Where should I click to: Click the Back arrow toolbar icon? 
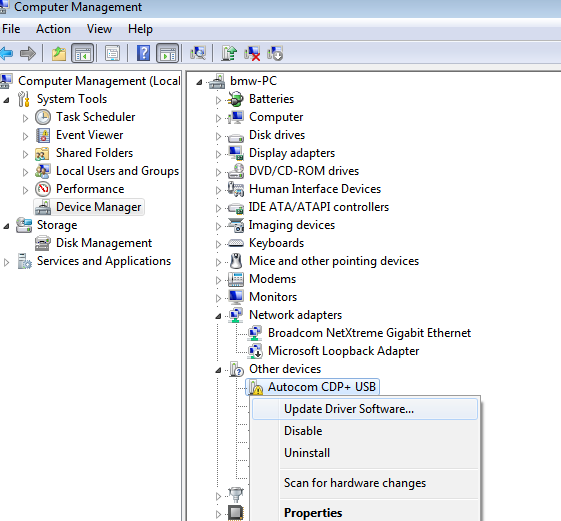pyautogui.click(x=6, y=54)
